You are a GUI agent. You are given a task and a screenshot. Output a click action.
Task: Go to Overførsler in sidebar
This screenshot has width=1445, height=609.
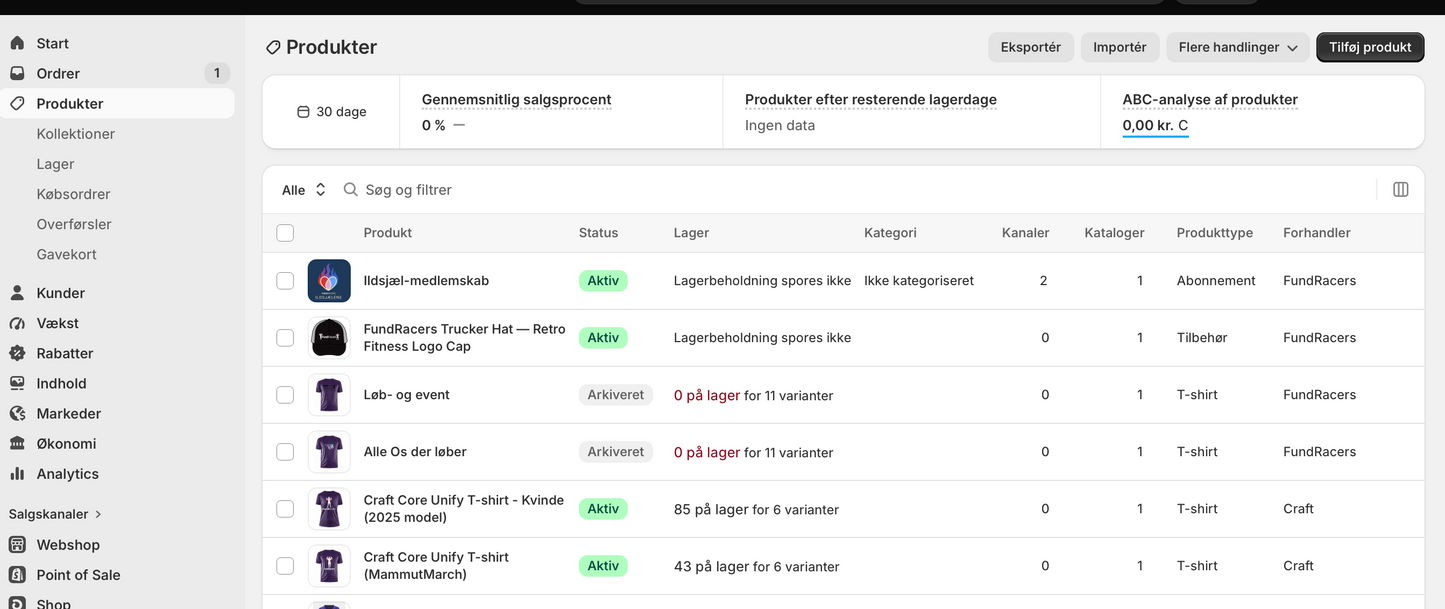(x=74, y=224)
